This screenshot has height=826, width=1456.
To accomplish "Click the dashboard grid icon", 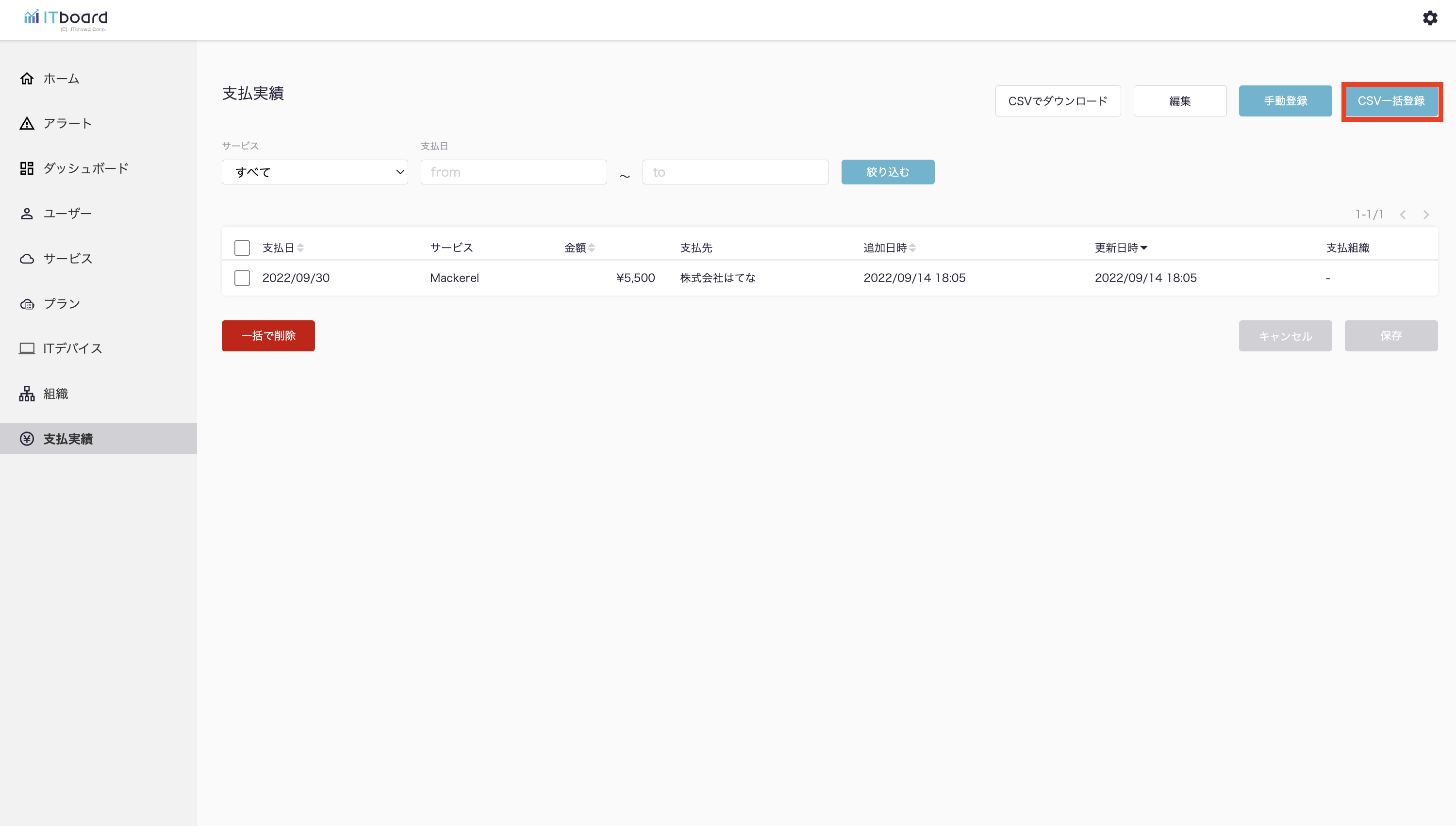I will click(27, 168).
